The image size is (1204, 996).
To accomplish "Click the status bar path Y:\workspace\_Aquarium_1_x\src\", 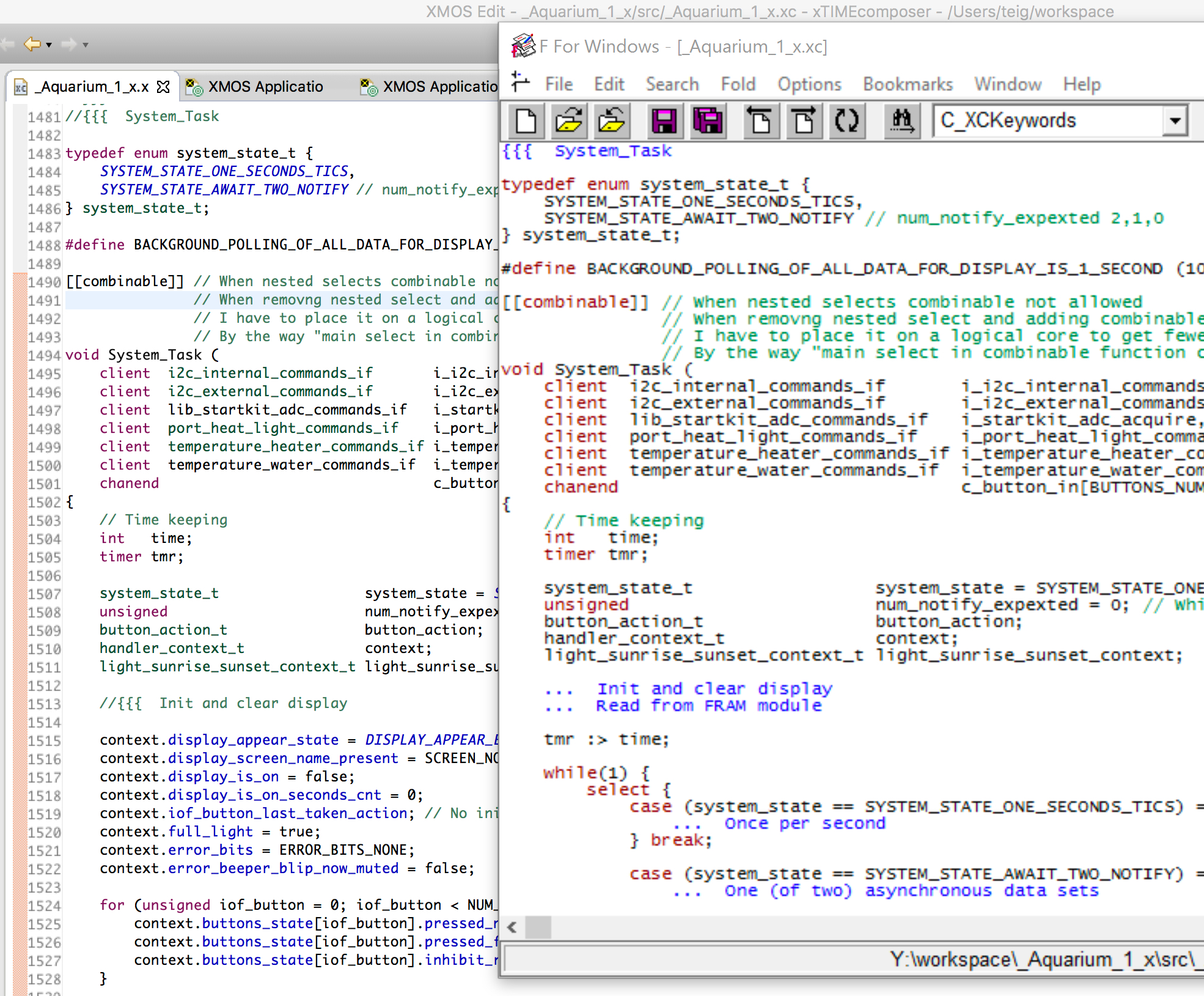I will tap(1045, 959).
